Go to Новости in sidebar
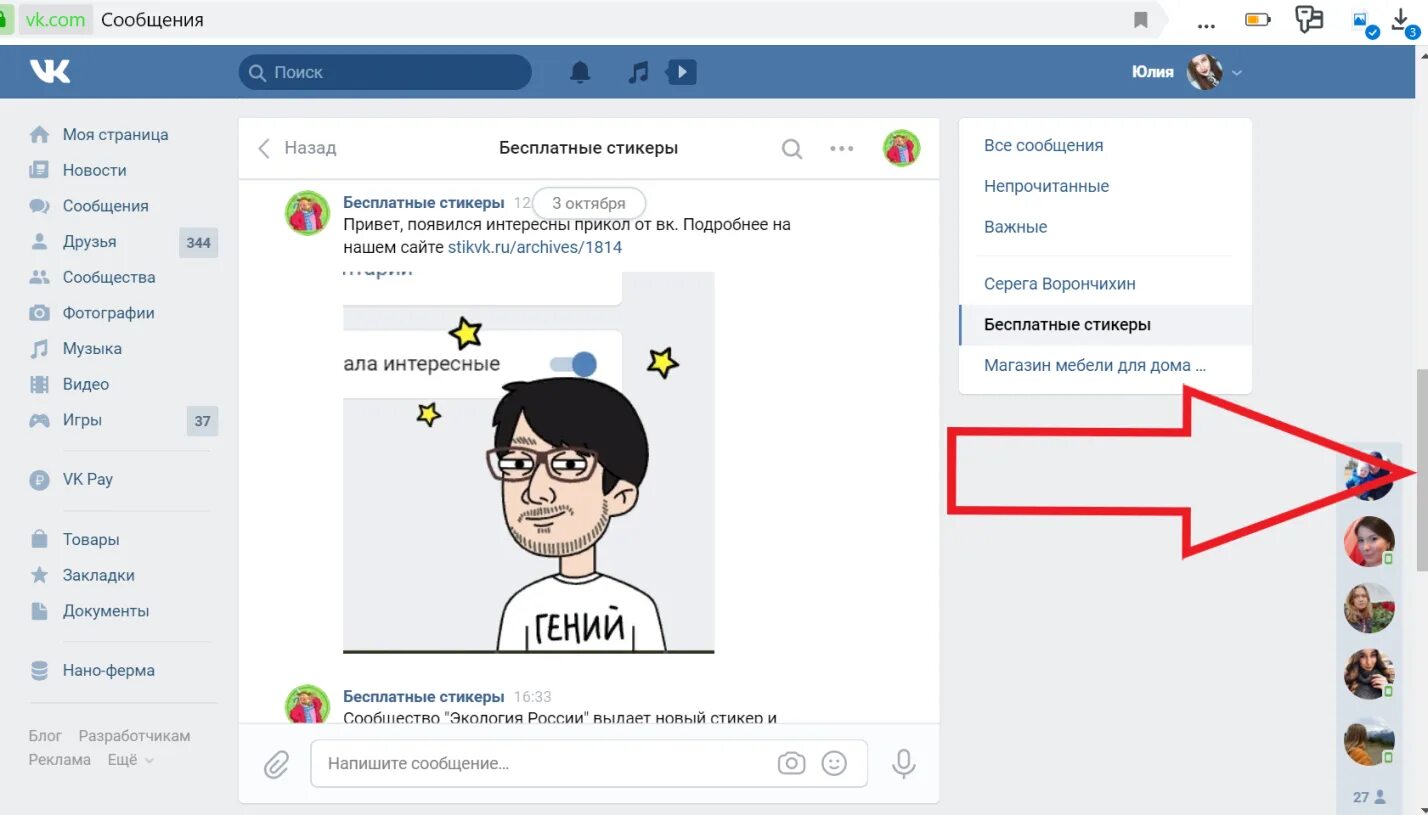 coord(94,170)
